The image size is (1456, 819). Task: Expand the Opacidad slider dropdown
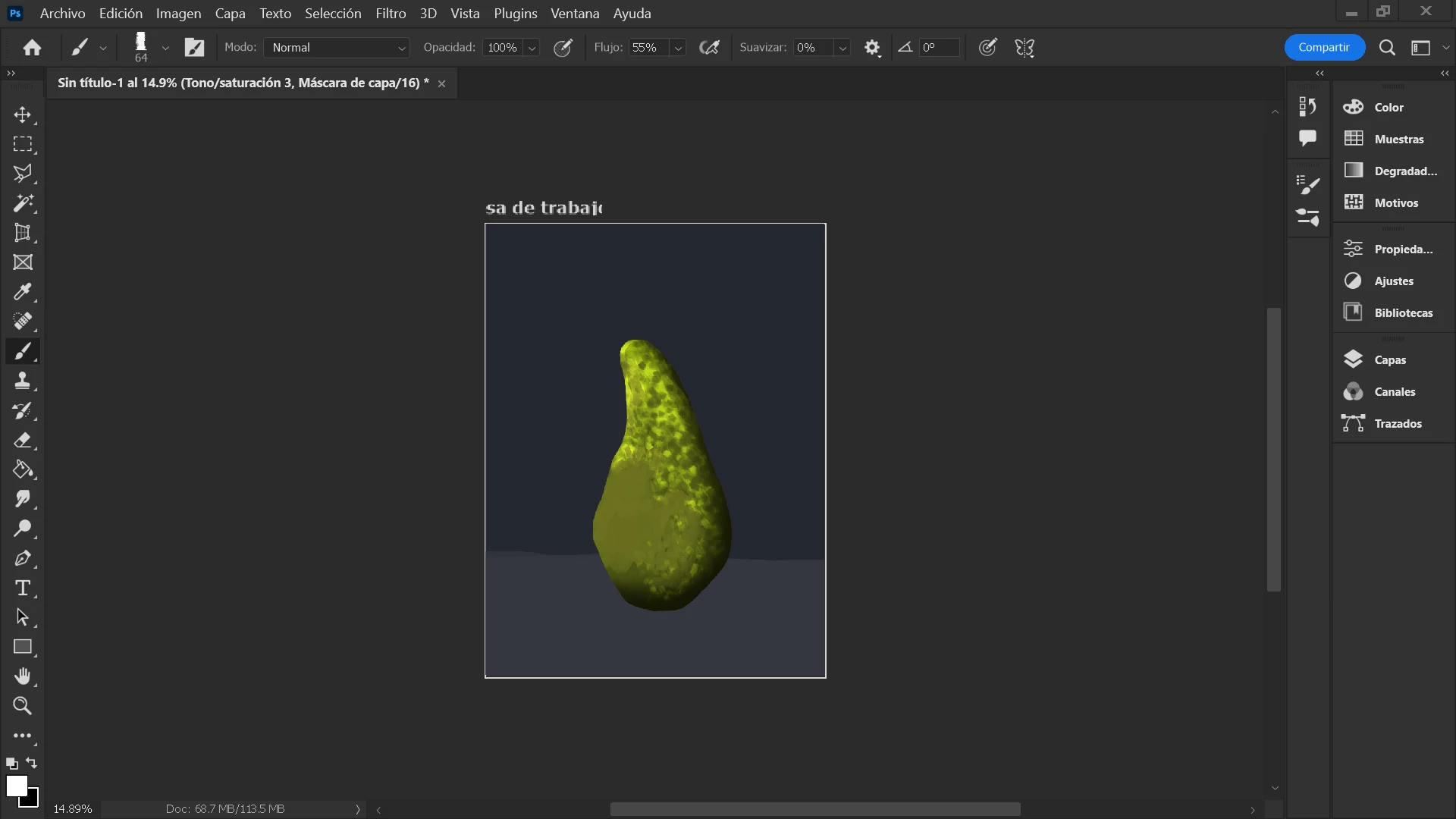532,48
